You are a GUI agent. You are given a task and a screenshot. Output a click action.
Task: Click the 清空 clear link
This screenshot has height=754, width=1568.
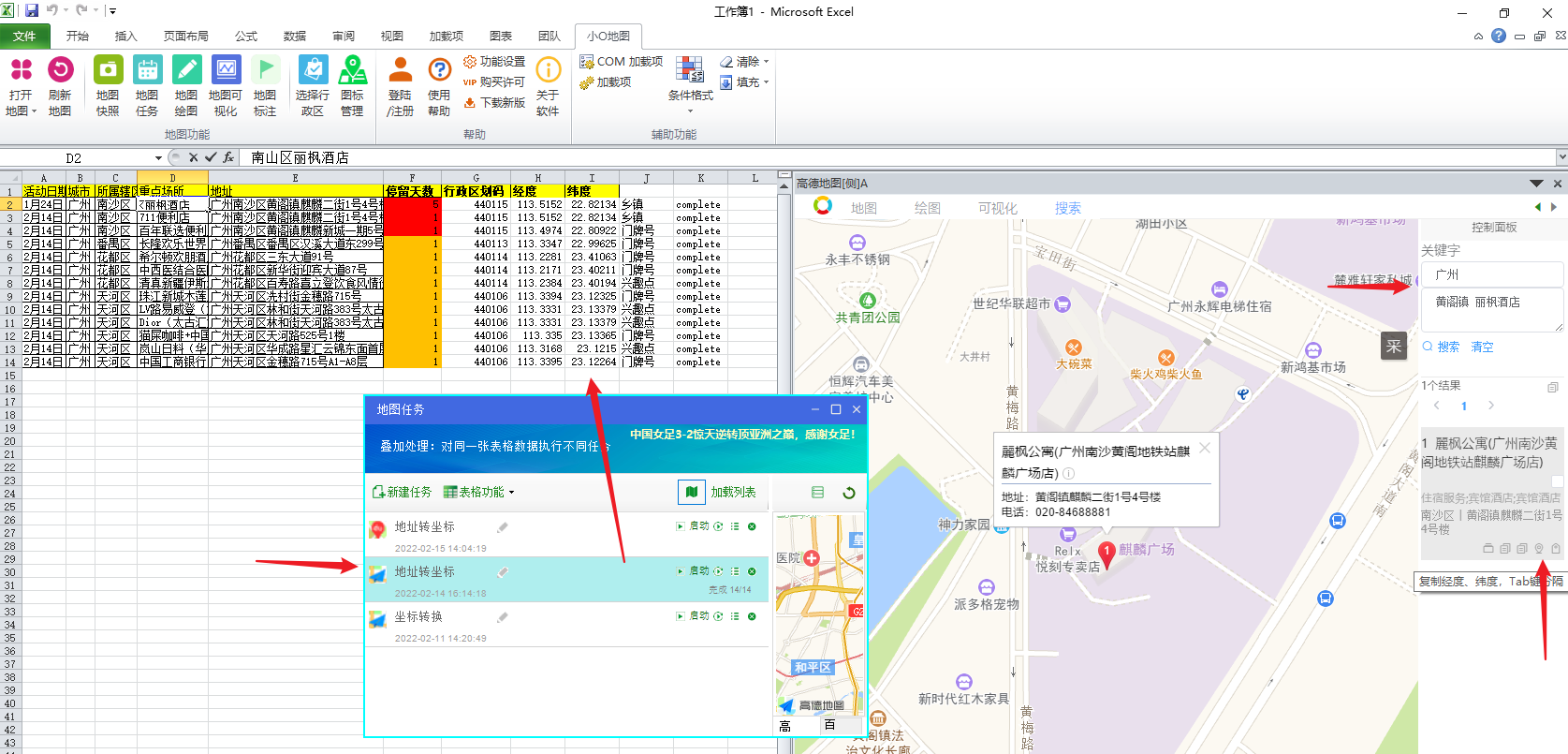(1483, 347)
